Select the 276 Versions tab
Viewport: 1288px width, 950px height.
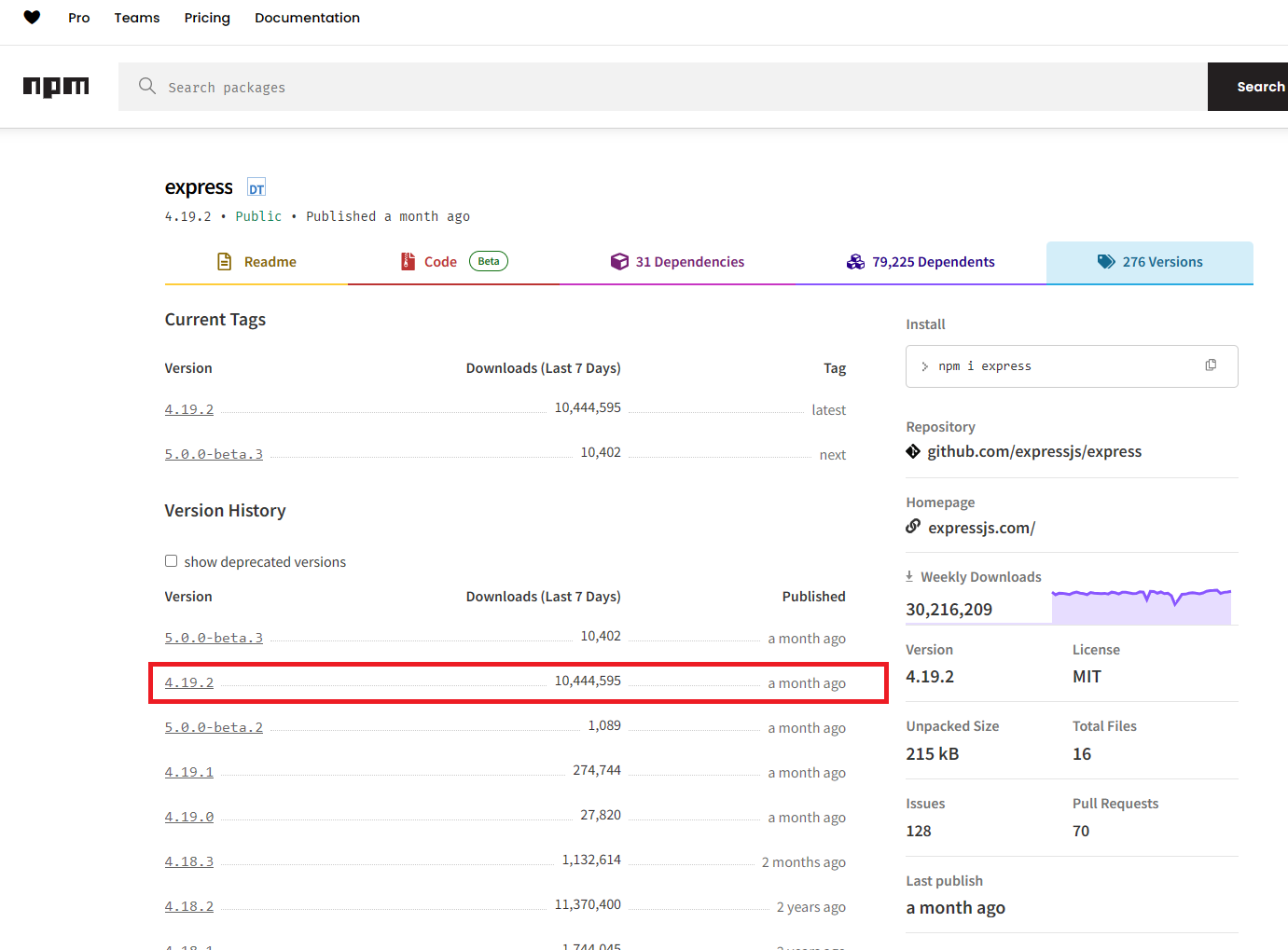click(1150, 263)
